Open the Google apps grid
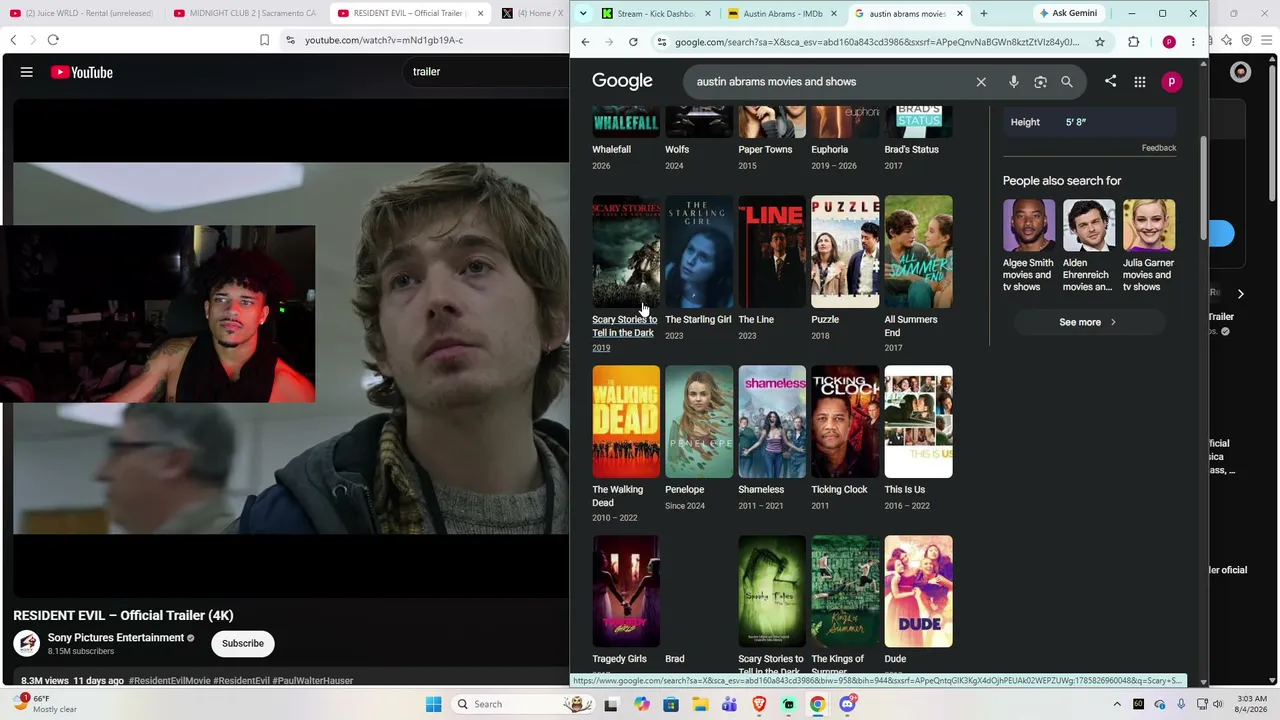1280x720 pixels. click(1140, 82)
